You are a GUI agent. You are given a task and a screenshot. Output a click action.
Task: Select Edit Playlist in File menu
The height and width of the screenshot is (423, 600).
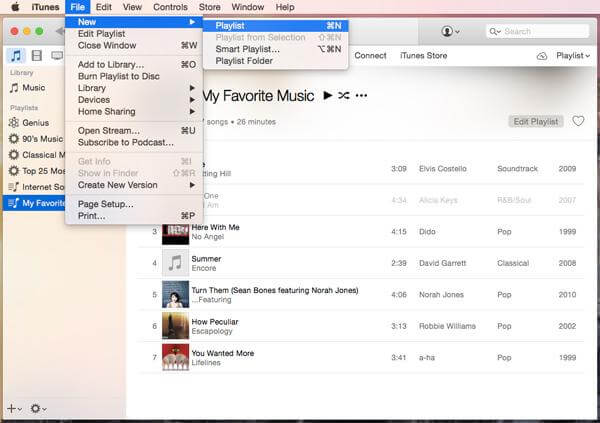click(134, 34)
